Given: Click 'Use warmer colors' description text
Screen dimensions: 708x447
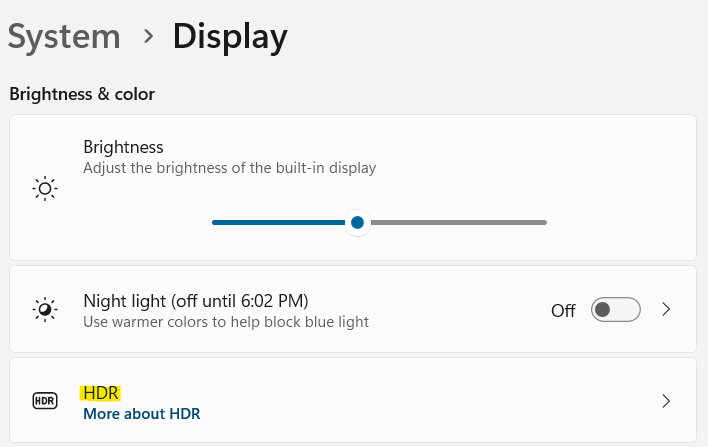Looking at the screenshot, I should (x=226, y=322).
